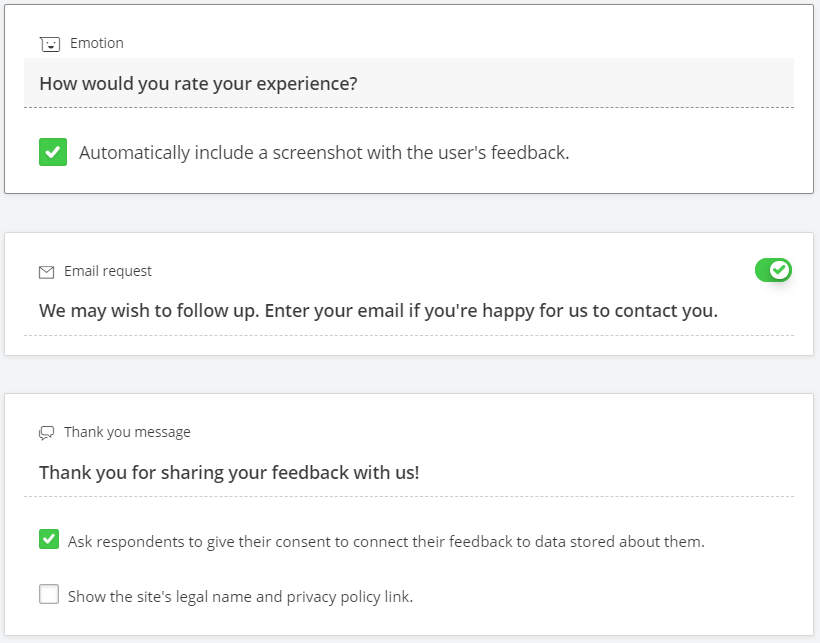This screenshot has height=643, width=820.
Task: Click the Thank you message section label
Action: tap(127, 432)
